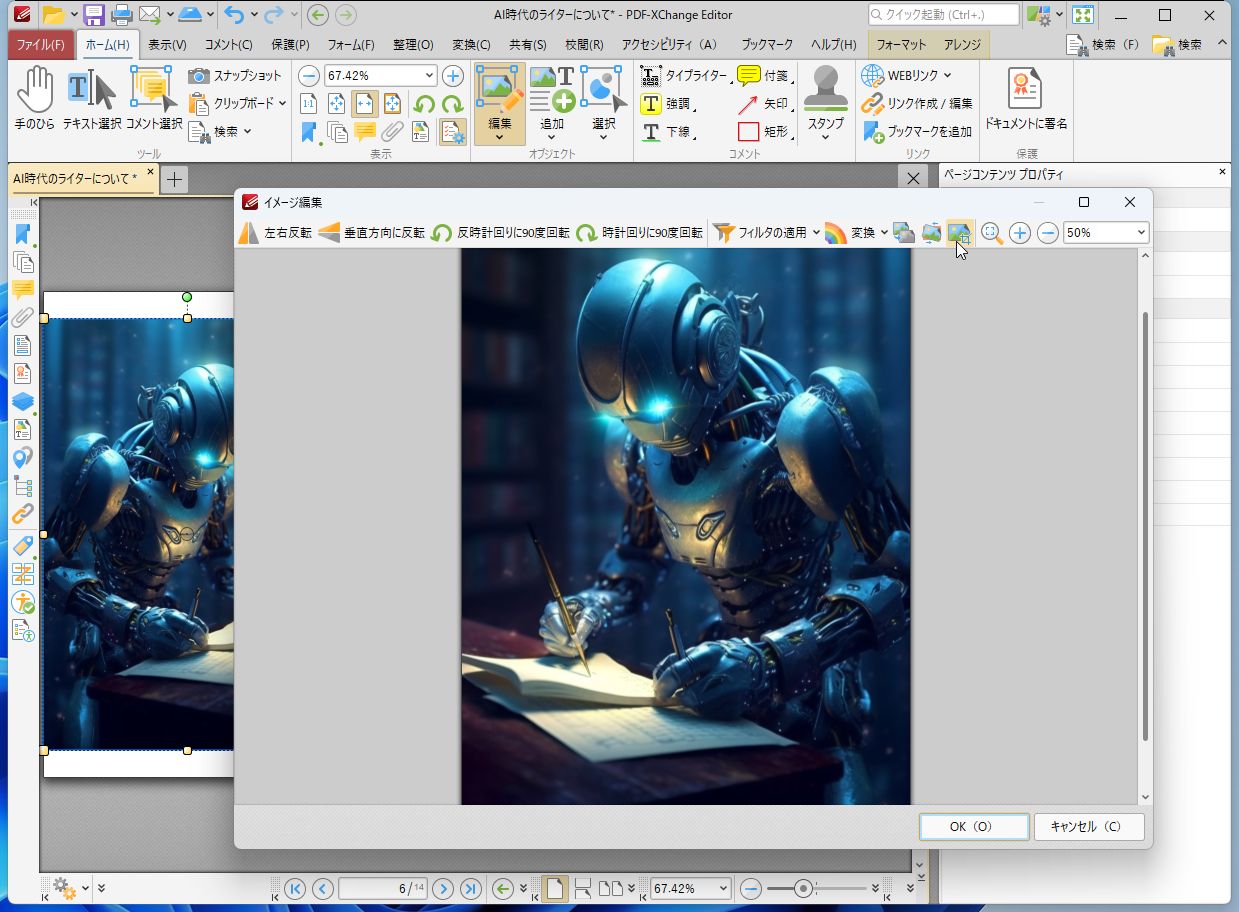Screen dimensions: 1239x912
Task: Click リンク作成 / 編集 button
Action: [x=917, y=104]
